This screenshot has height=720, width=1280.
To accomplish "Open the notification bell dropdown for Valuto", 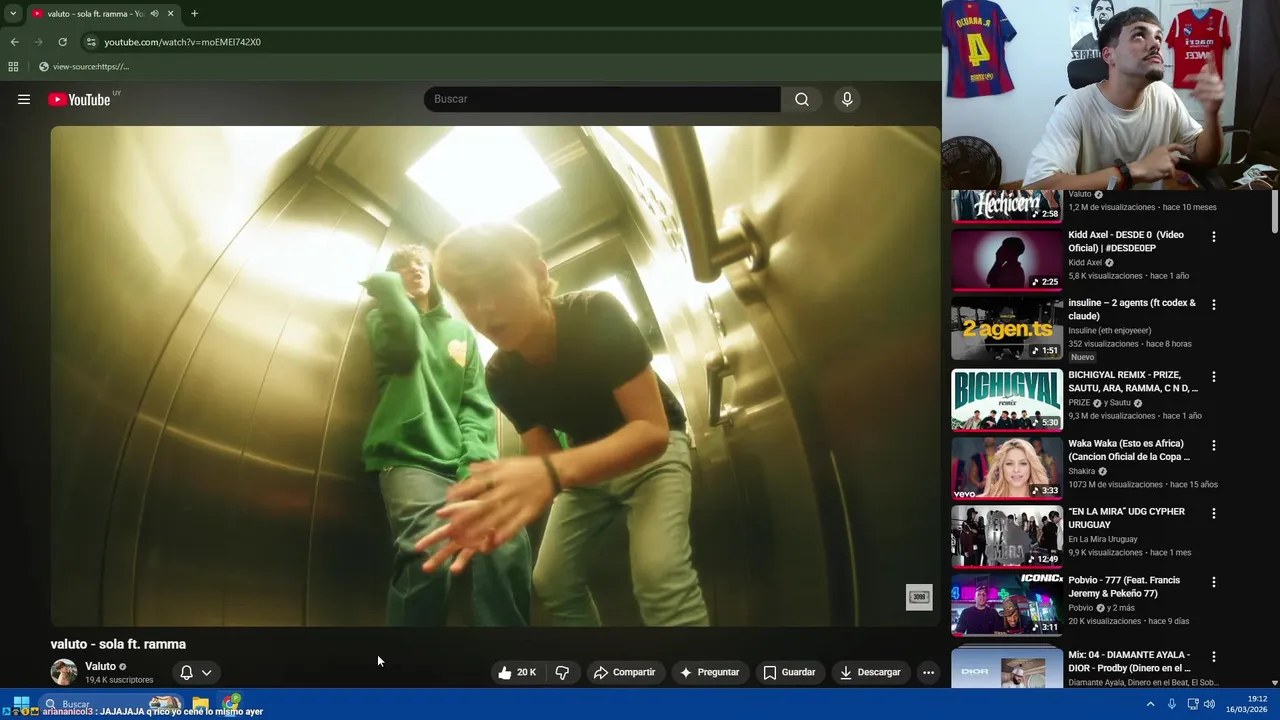I will (x=195, y=673).
